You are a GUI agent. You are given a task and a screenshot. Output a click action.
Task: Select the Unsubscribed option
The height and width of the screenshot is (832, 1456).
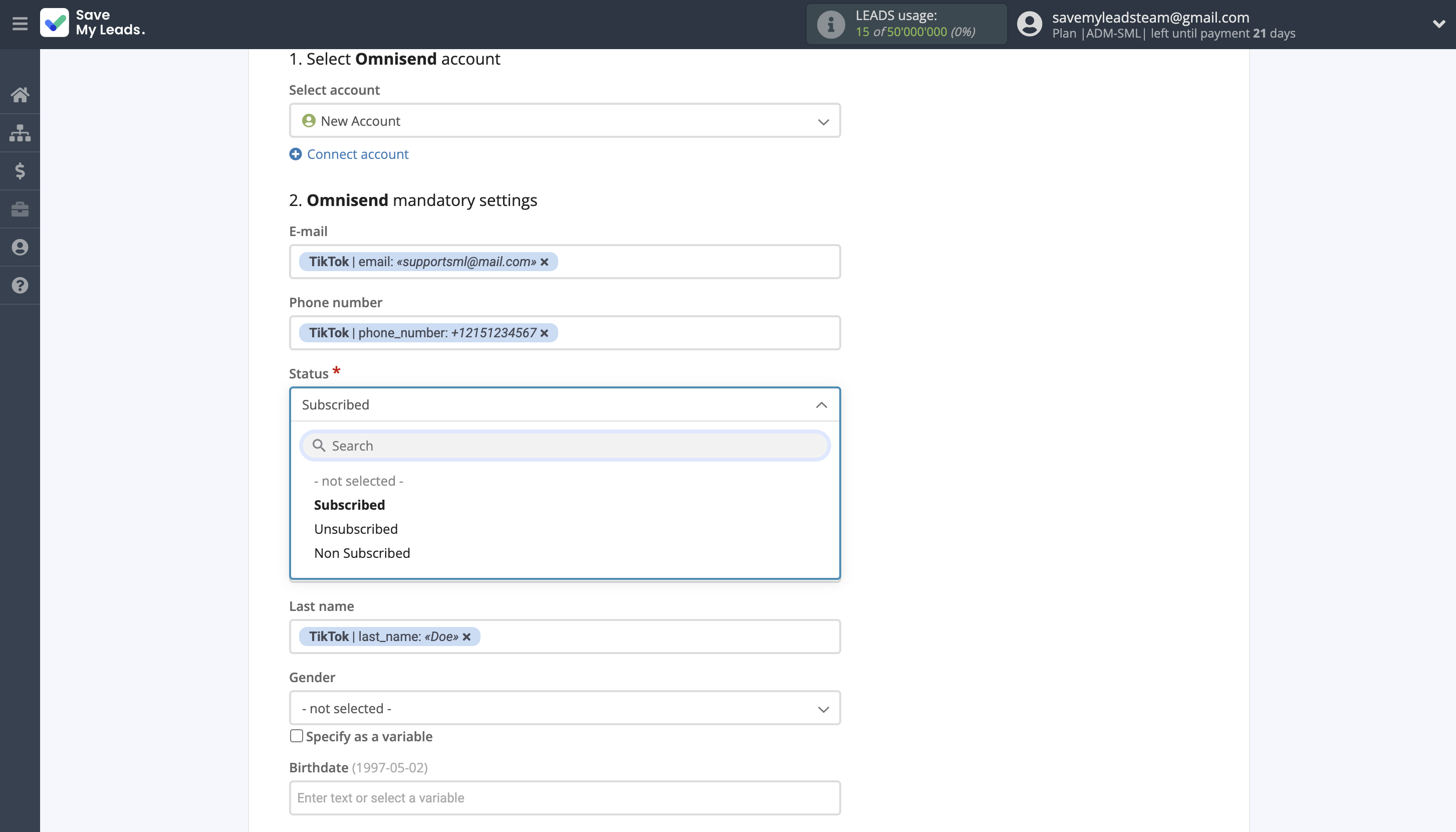click(356, 529)
